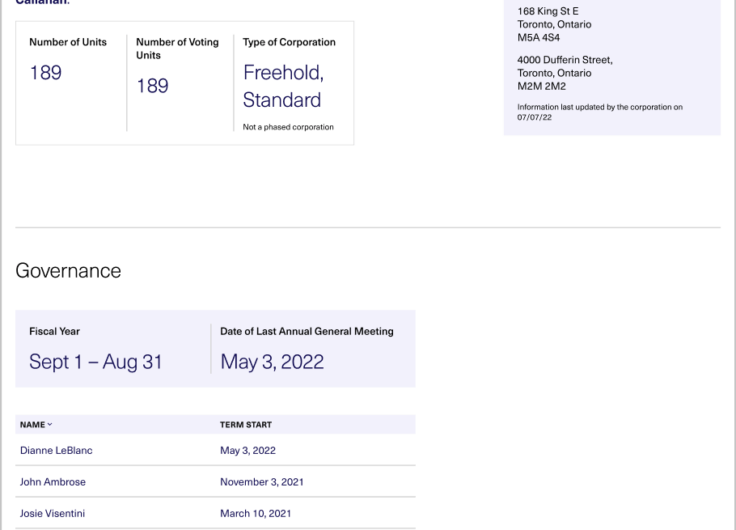The width and height of the screenshot is (736, 530).
Task: Click the 4000 Dufferin Street address
Action: pyautogui.click(x=565, y=73)
